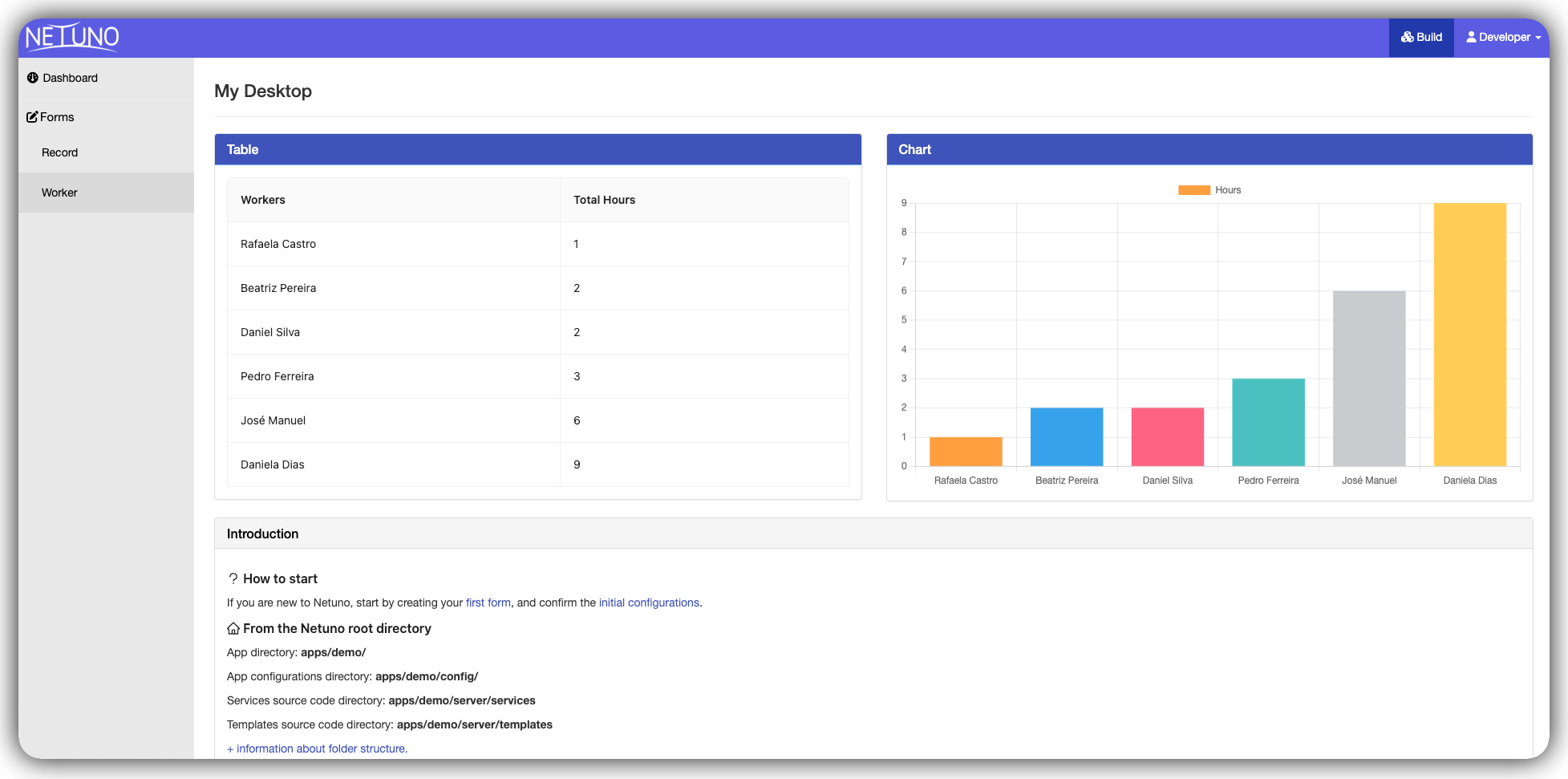Click the Forms edit pencil icon
This screenshot has height=779, width=1568.
click(32, 117)
